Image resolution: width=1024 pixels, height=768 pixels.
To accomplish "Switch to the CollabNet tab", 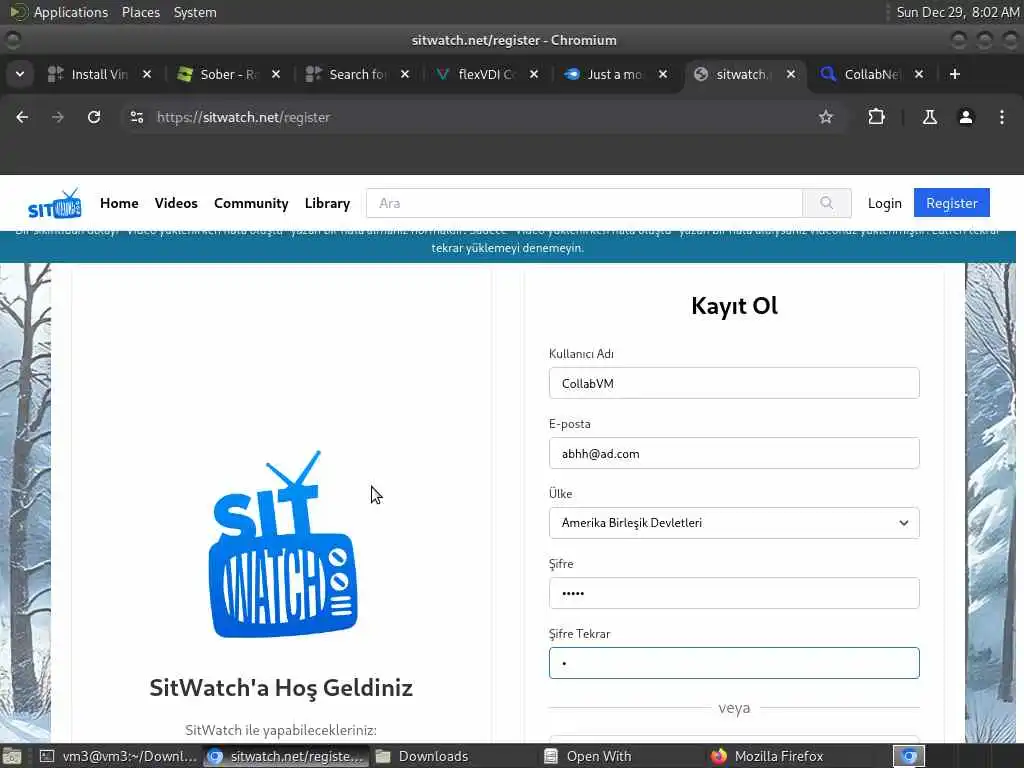I will pyautogui.click(x=872, y=74).
